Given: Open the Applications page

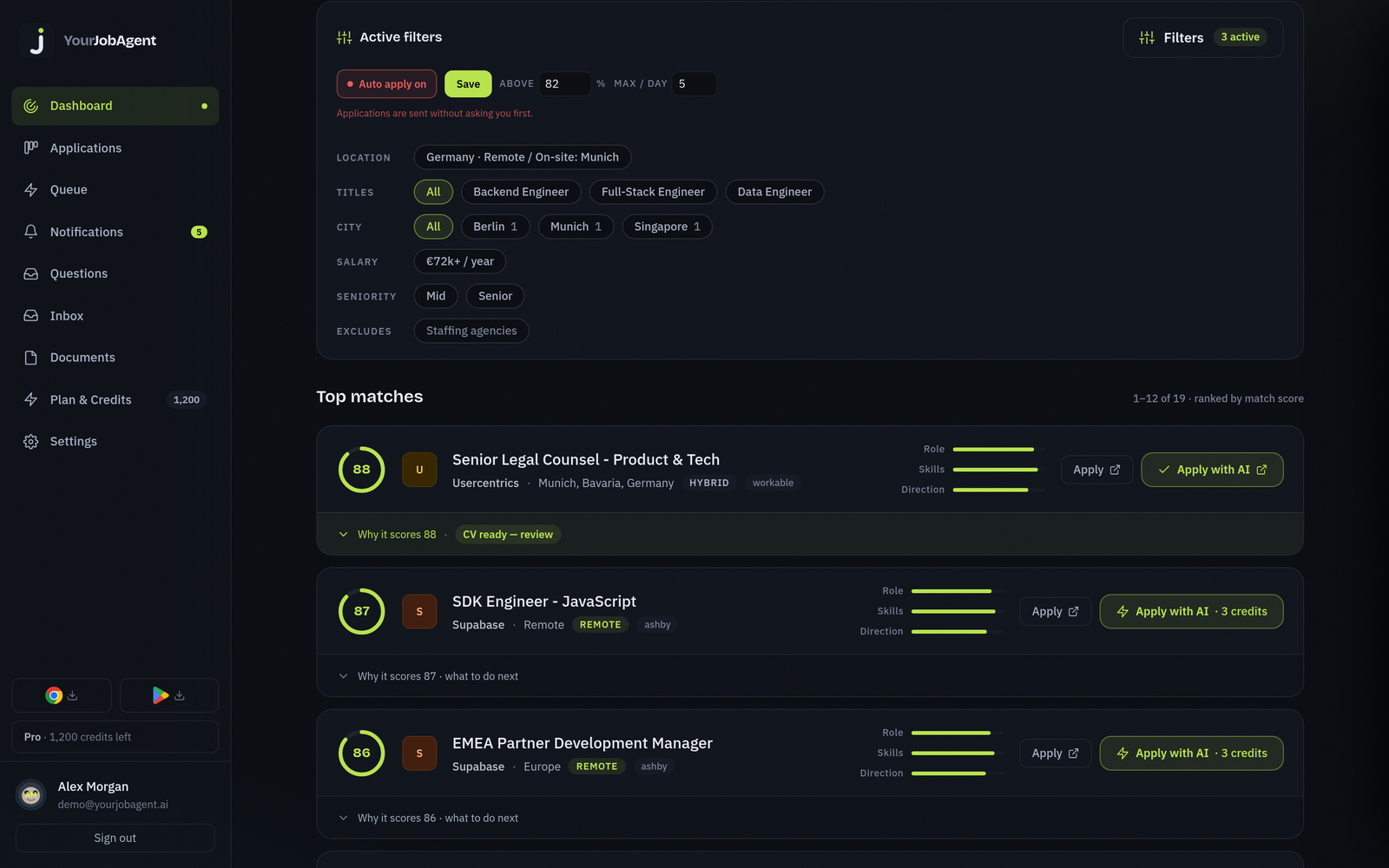Looking at the screenshot, I should [x=115, y=148].
